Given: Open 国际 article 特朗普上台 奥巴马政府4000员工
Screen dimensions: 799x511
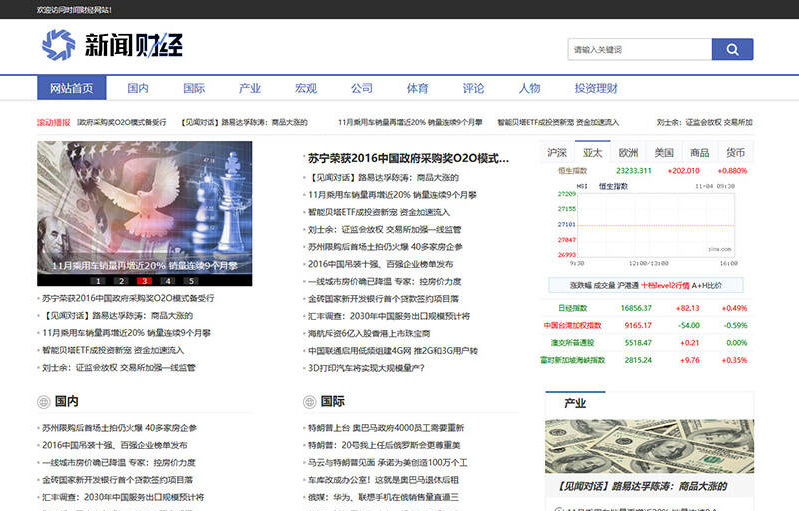Looking at the screenshot, I should coord(386,428).
